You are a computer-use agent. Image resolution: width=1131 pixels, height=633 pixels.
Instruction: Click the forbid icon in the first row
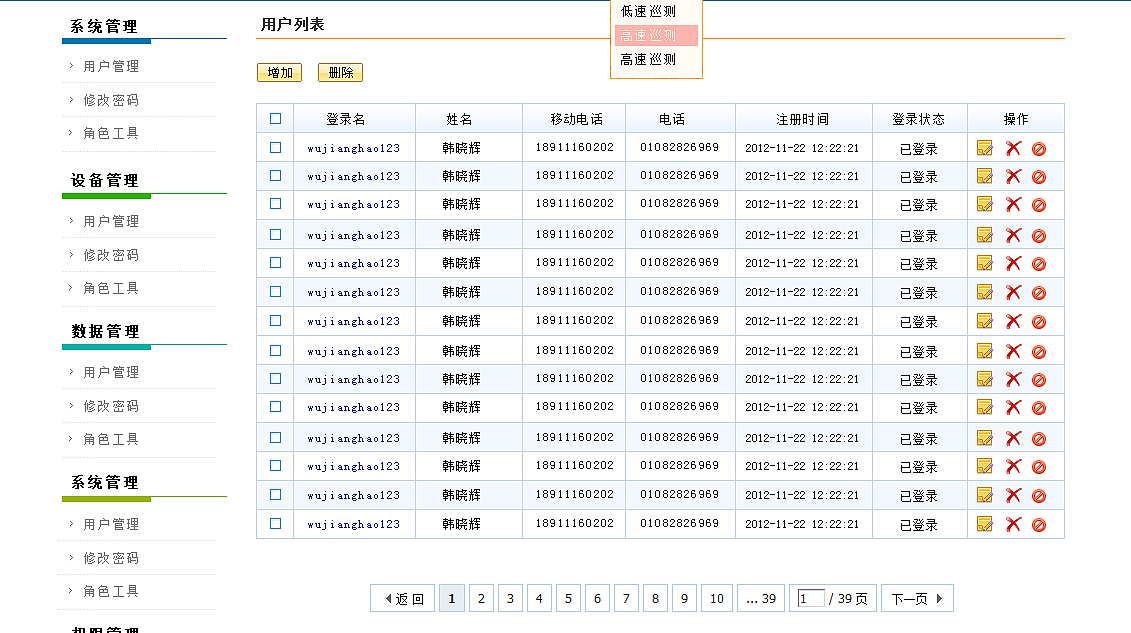point(1039,147)
